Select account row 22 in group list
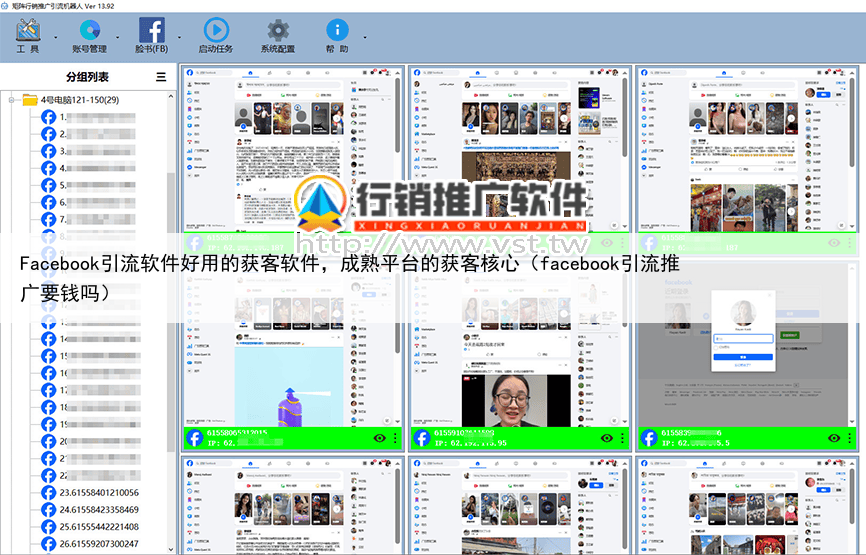This screenshot has height=555, width=866. (x=91, y=476)
